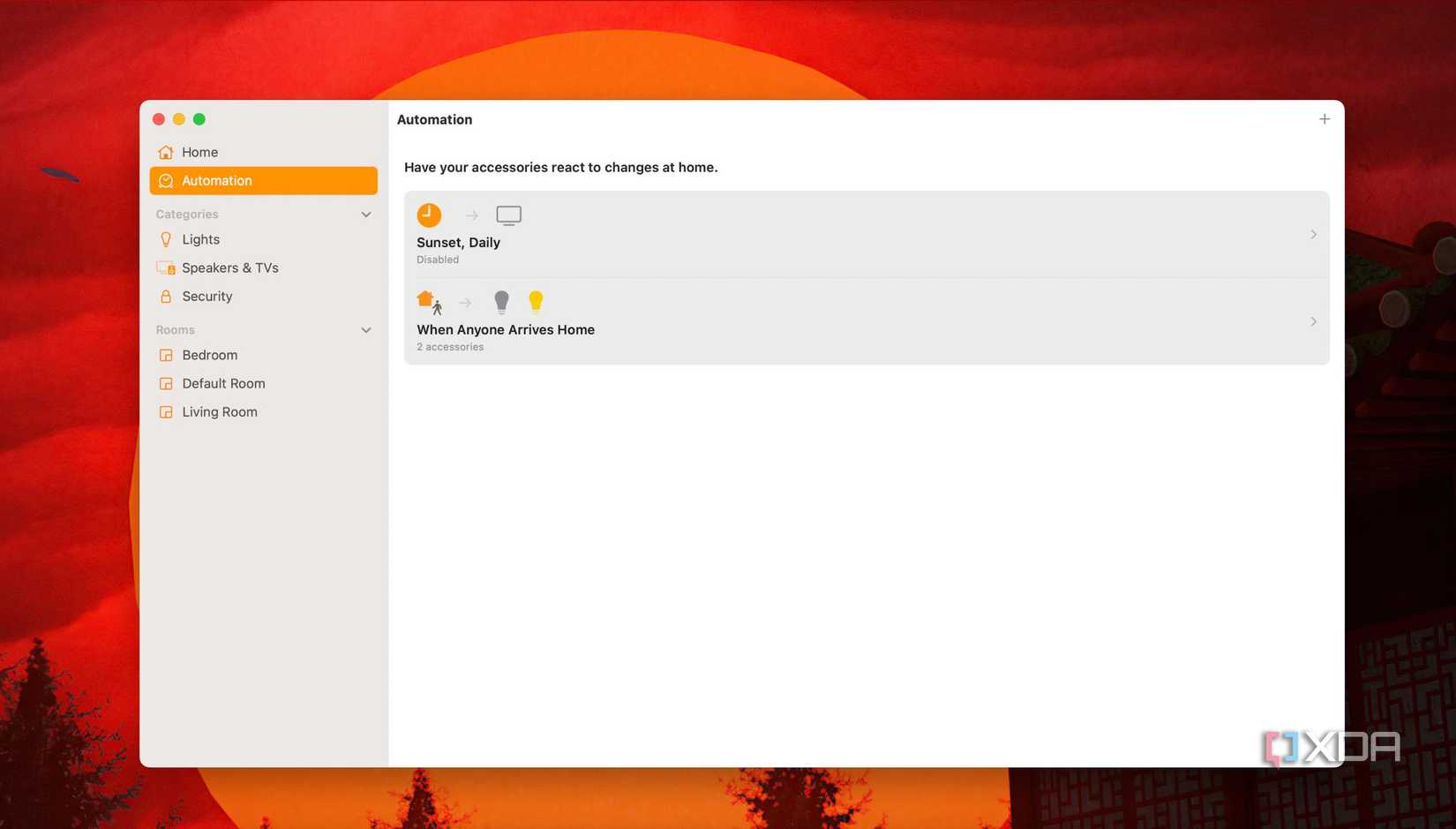Open the Lights category
The image size is (1456, 829).
[x=263, y=239]
